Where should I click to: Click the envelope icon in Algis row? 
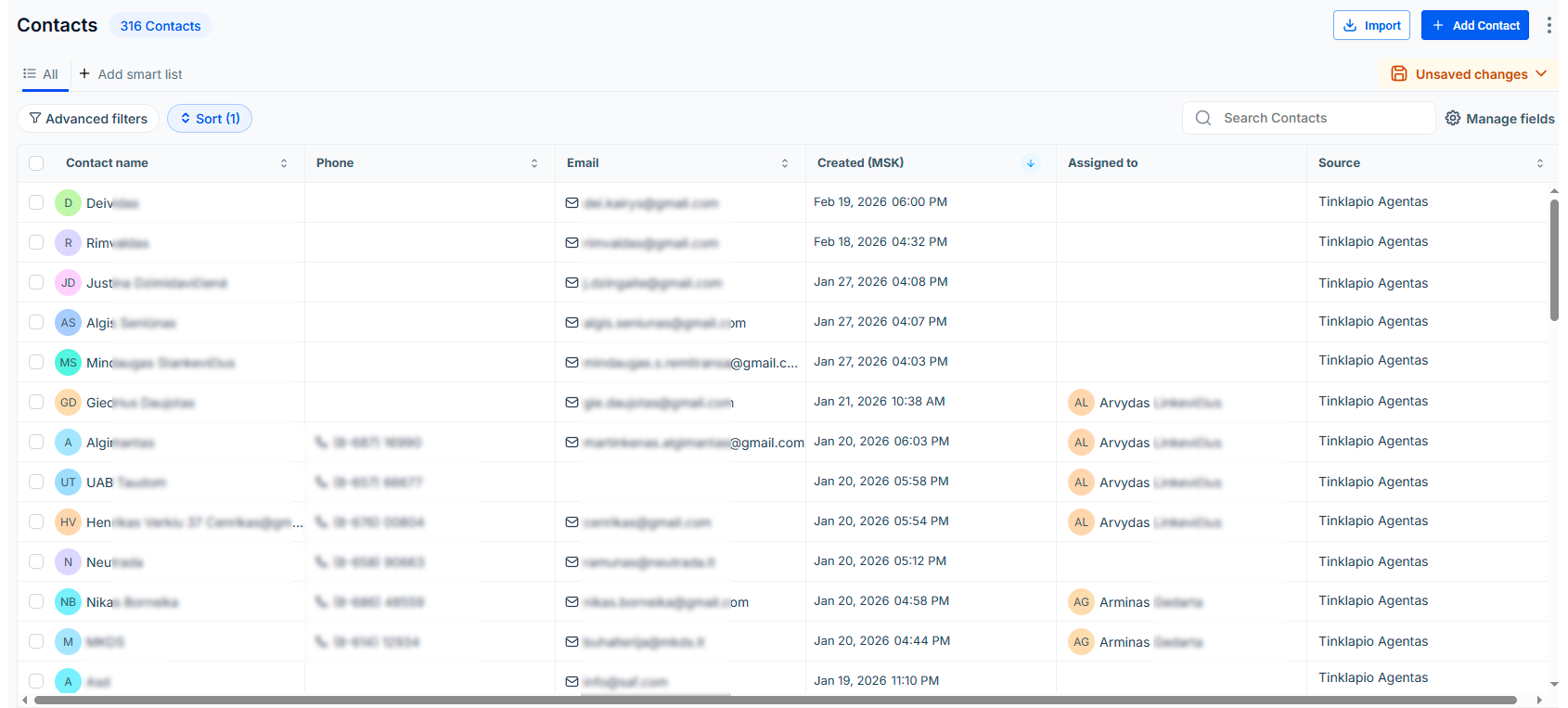pyautogui.click(x=572, y=323)
